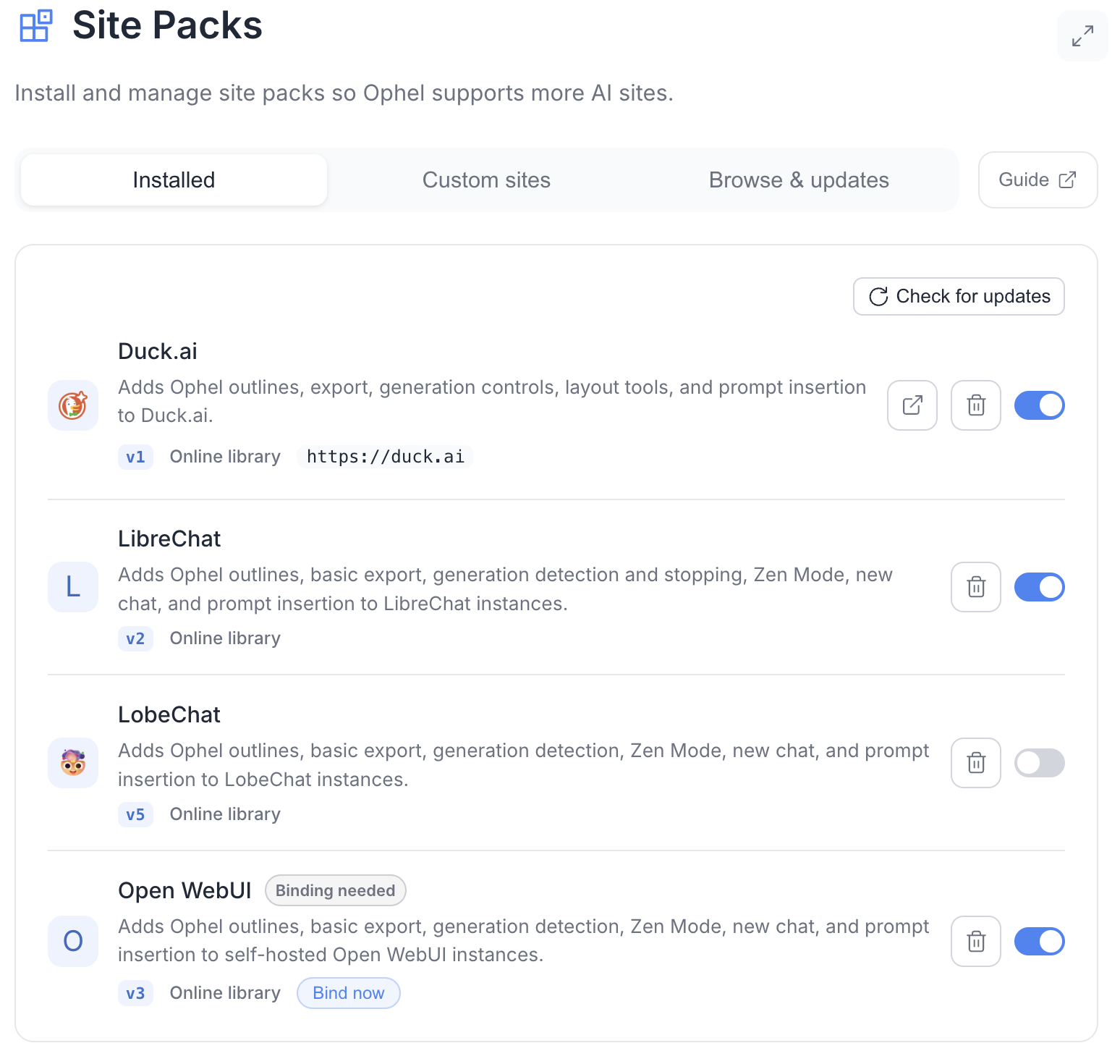Open the Guide link button
This screenshot has height=1064, width=1120.
(1038, 180)
